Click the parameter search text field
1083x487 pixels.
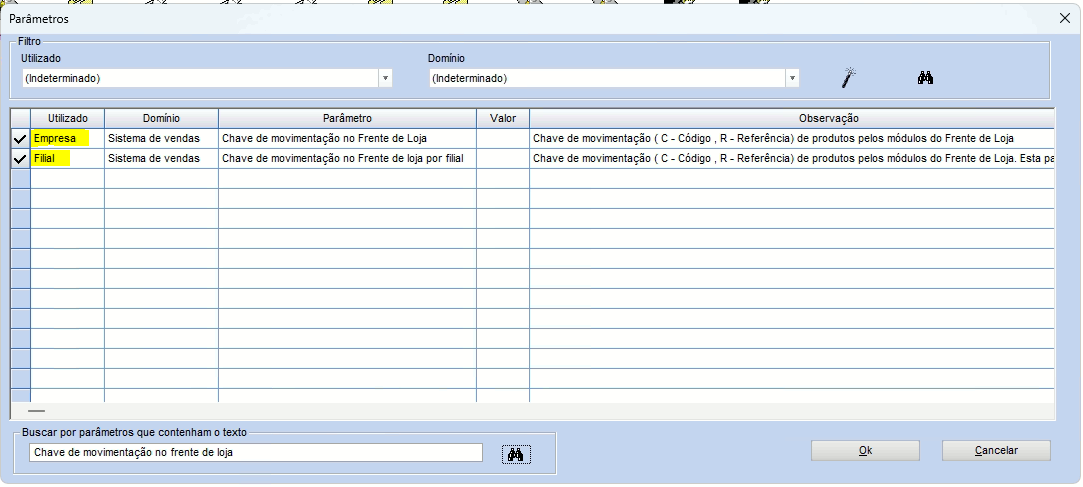[x=255, y=453]
